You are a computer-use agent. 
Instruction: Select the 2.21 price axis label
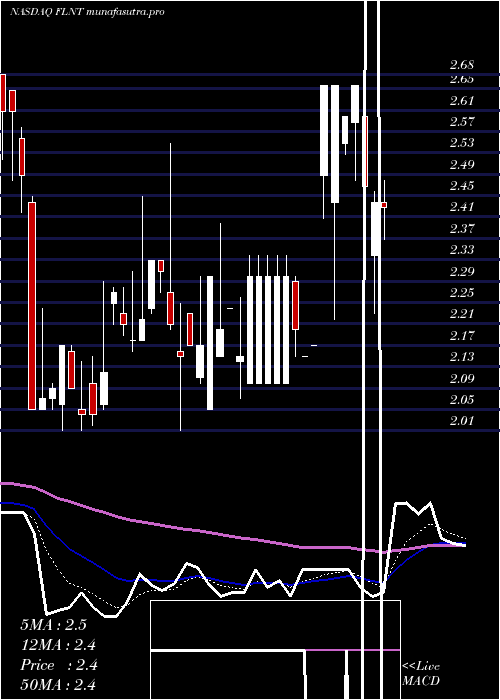[x=462, y=314]
